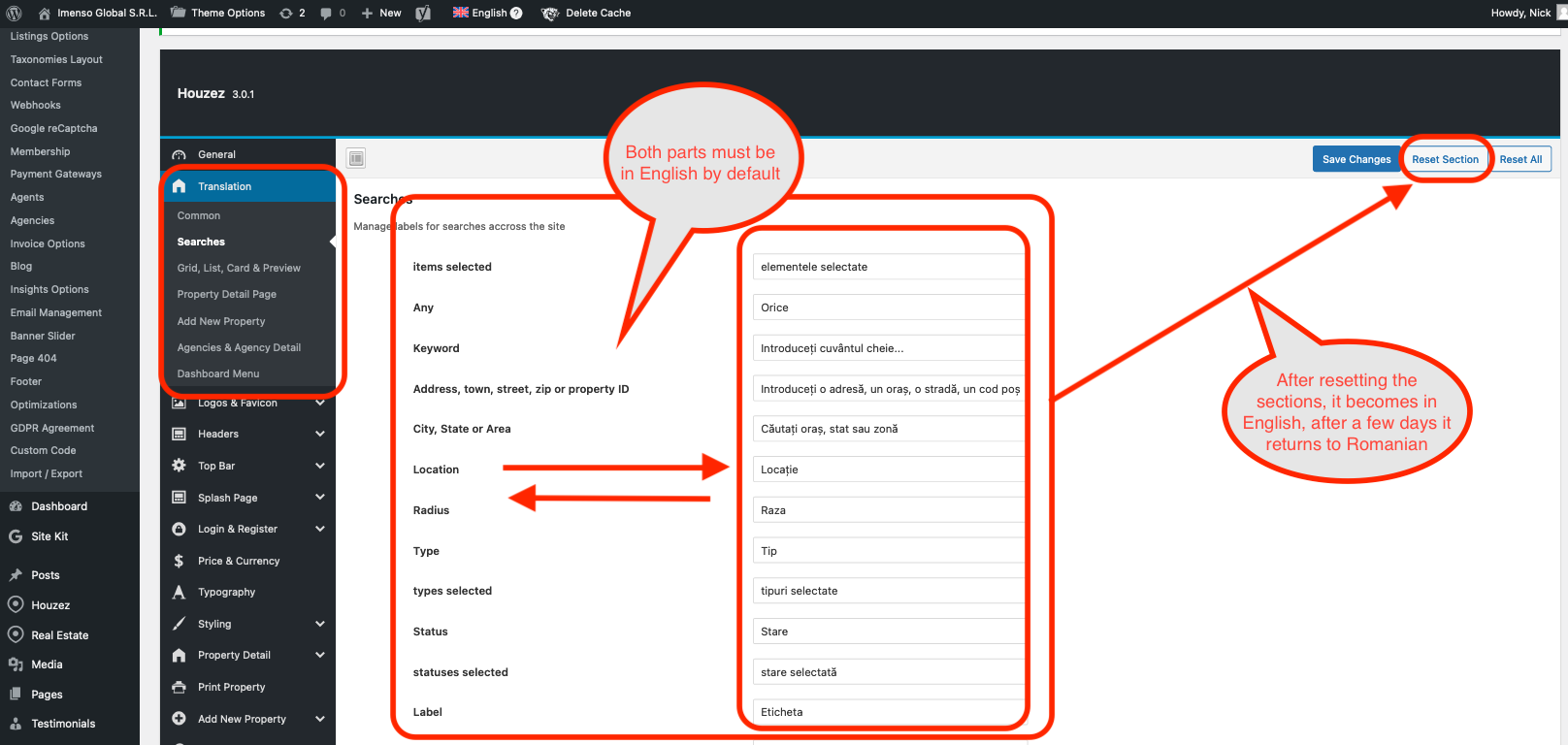Click the Top Bar gear icon
The height and width of the screenshot is (745, 1568).
[x=179, y=466]
